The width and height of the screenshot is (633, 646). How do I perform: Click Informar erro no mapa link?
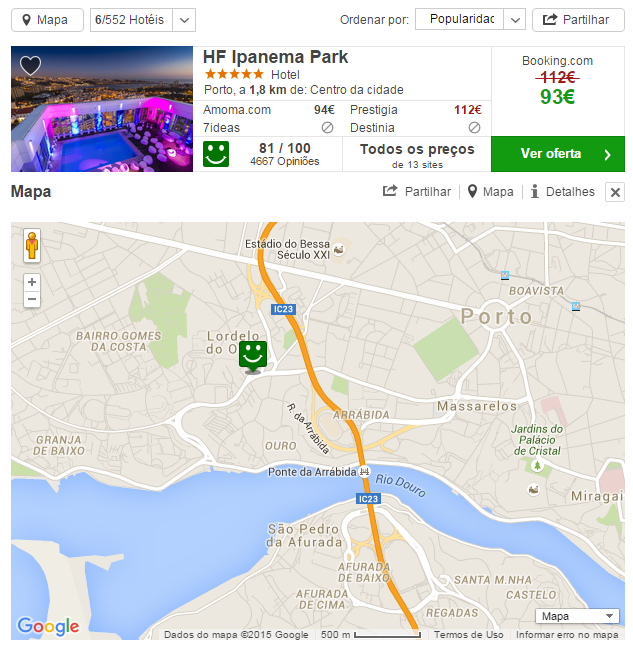pyautogui.click(x=567, y=634)
